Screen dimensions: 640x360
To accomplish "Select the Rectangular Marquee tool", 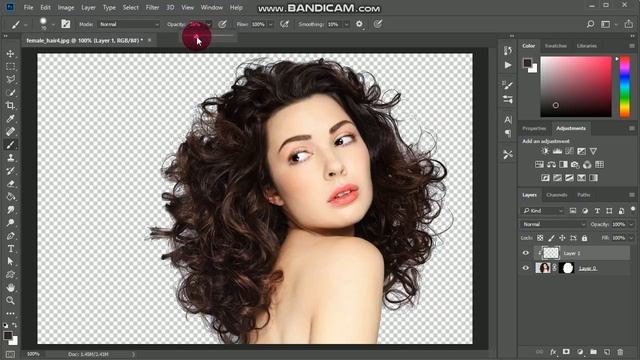I will point(11,67).
